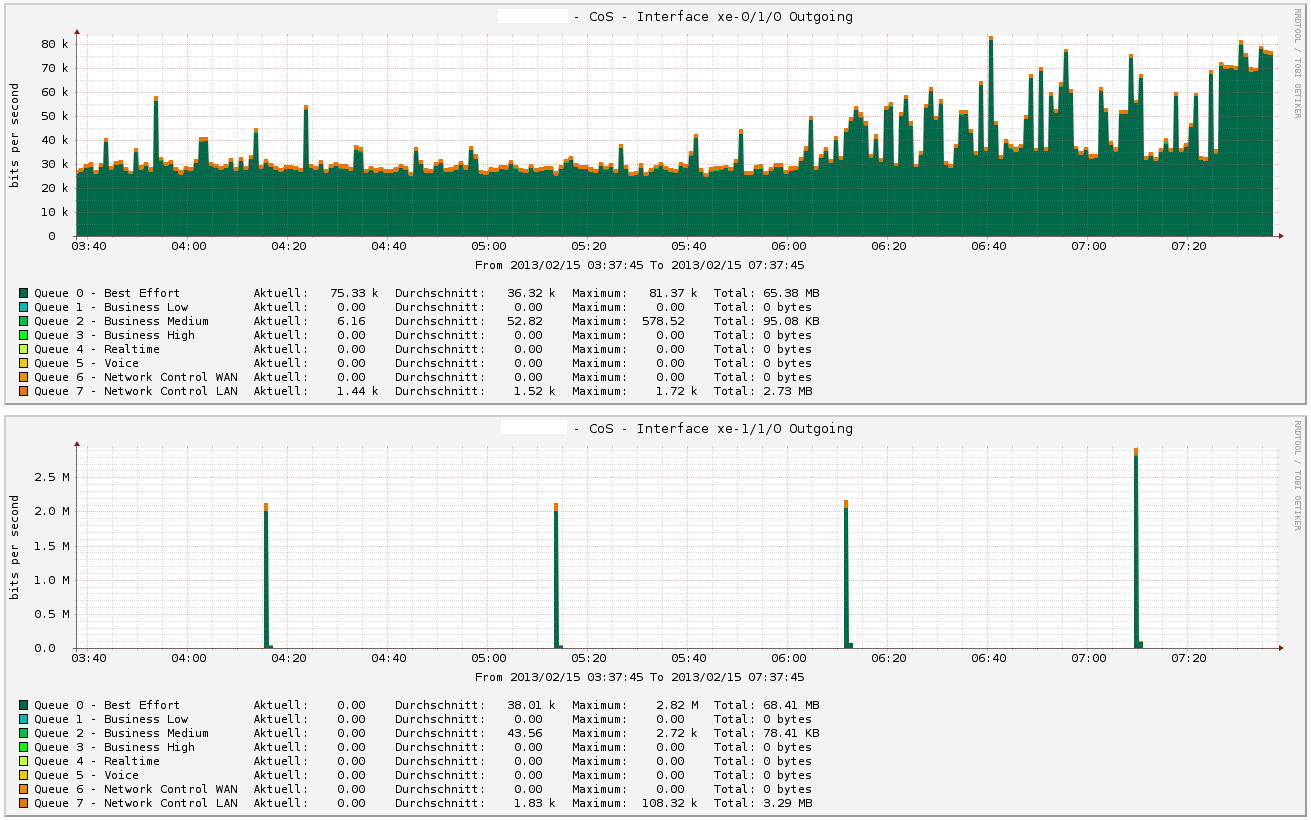Click Queue 2 Business Medium swatch in xe-1/1/0 legend

[23, 733]
